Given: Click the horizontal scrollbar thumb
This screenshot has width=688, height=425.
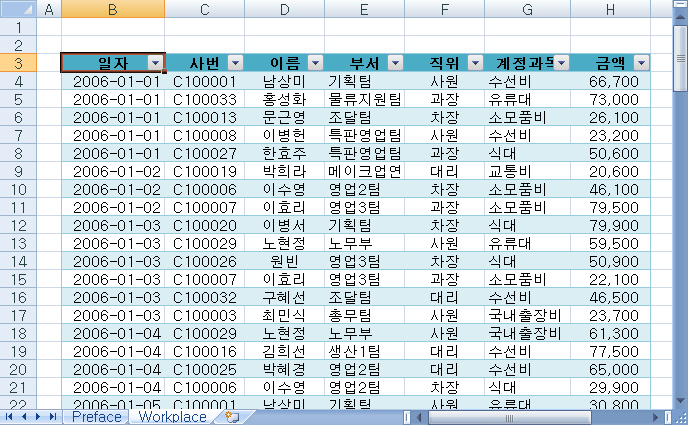Looking at the screenshot, I should coord(510,417).
